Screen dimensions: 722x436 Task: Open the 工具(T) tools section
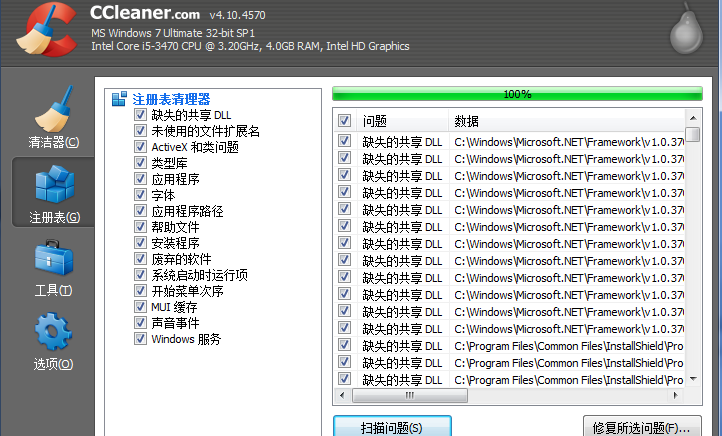[53, 268]
